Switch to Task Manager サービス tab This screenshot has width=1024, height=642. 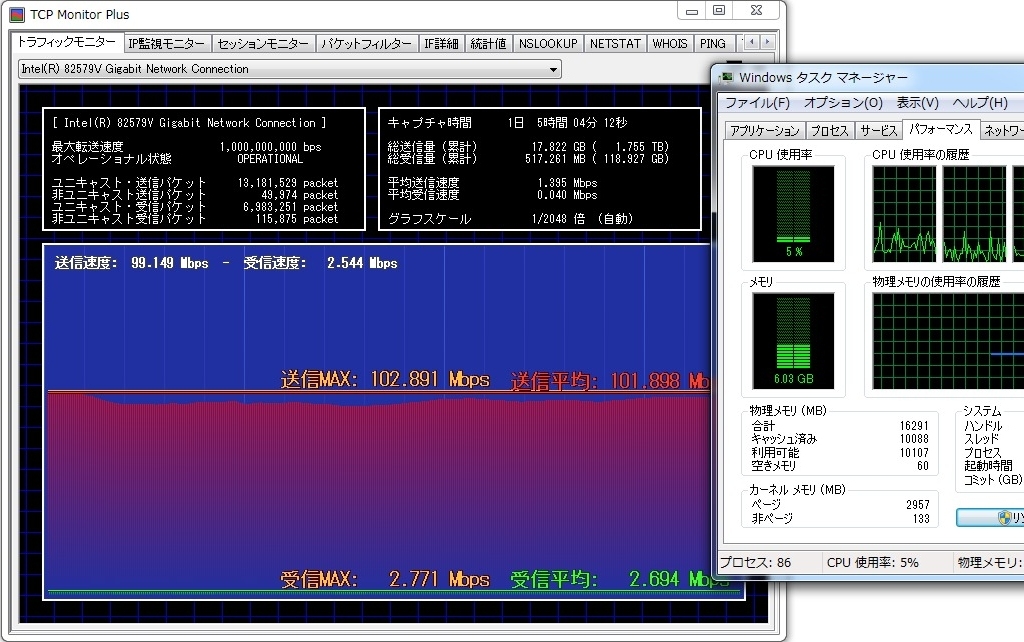tap(878, 131)
